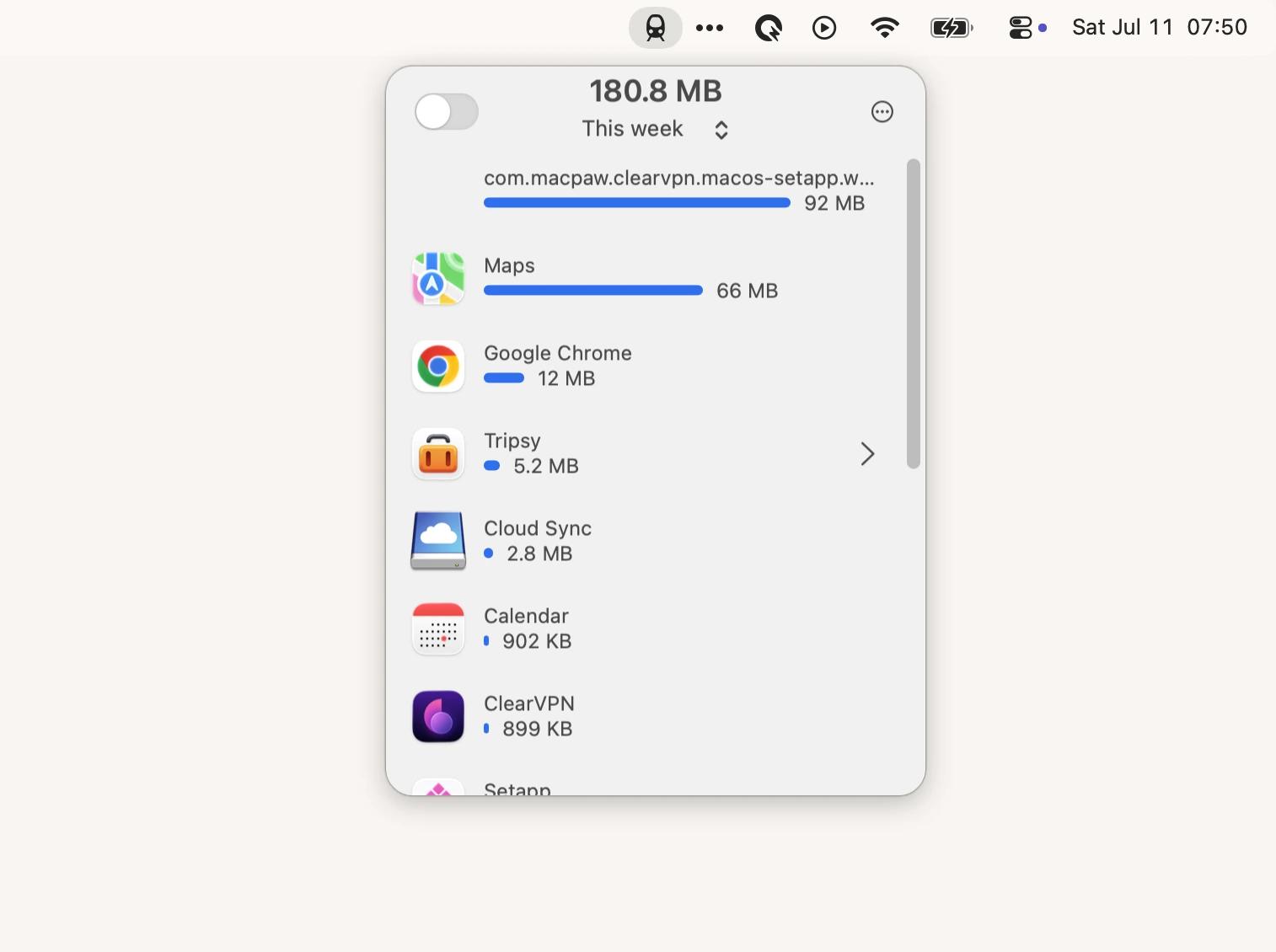The image size is (1276, 952).
Task: Click the Cloud Sync drive icon
Action: [438, 541]
